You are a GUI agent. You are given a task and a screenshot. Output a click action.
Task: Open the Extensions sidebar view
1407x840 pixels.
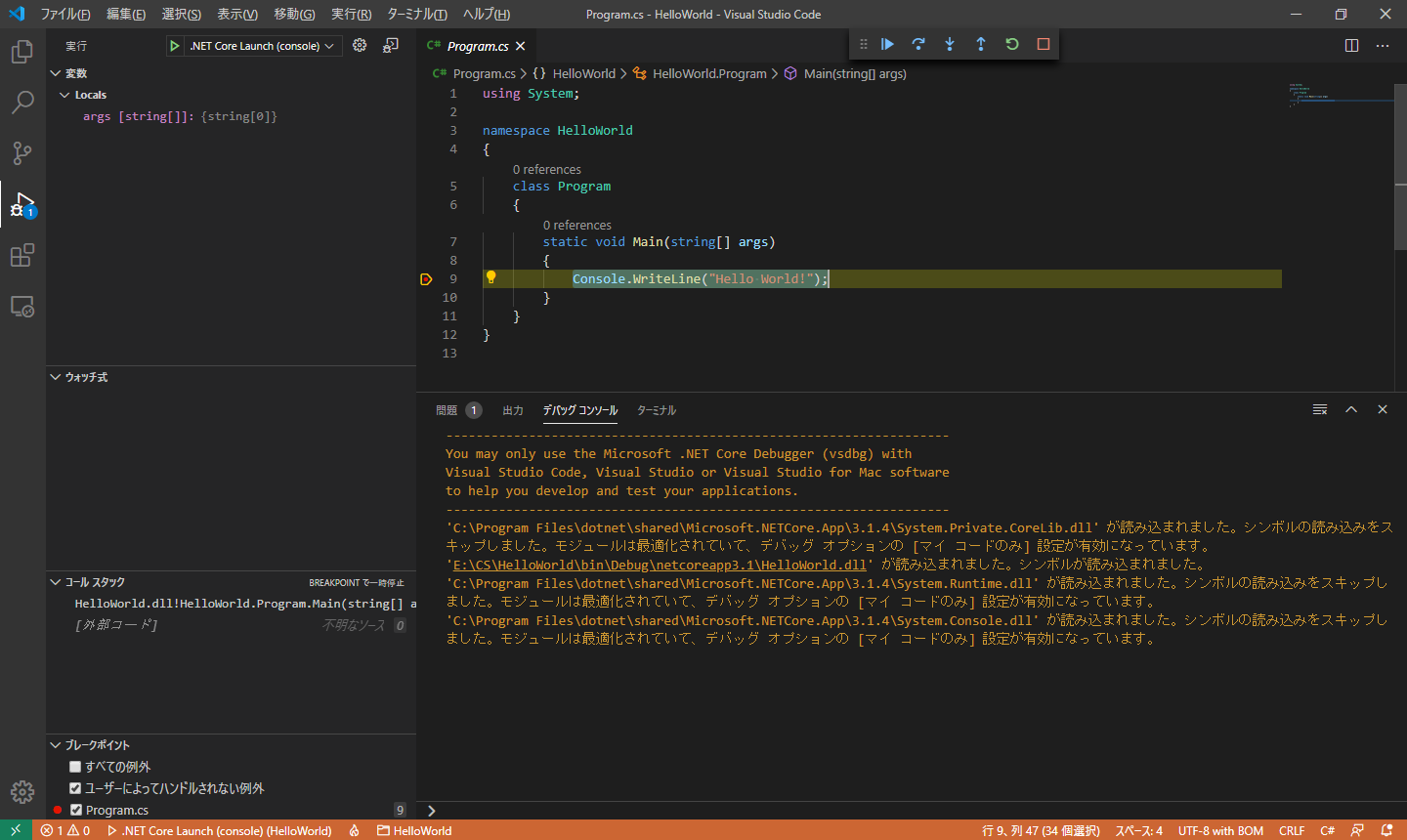coord(22,256)
